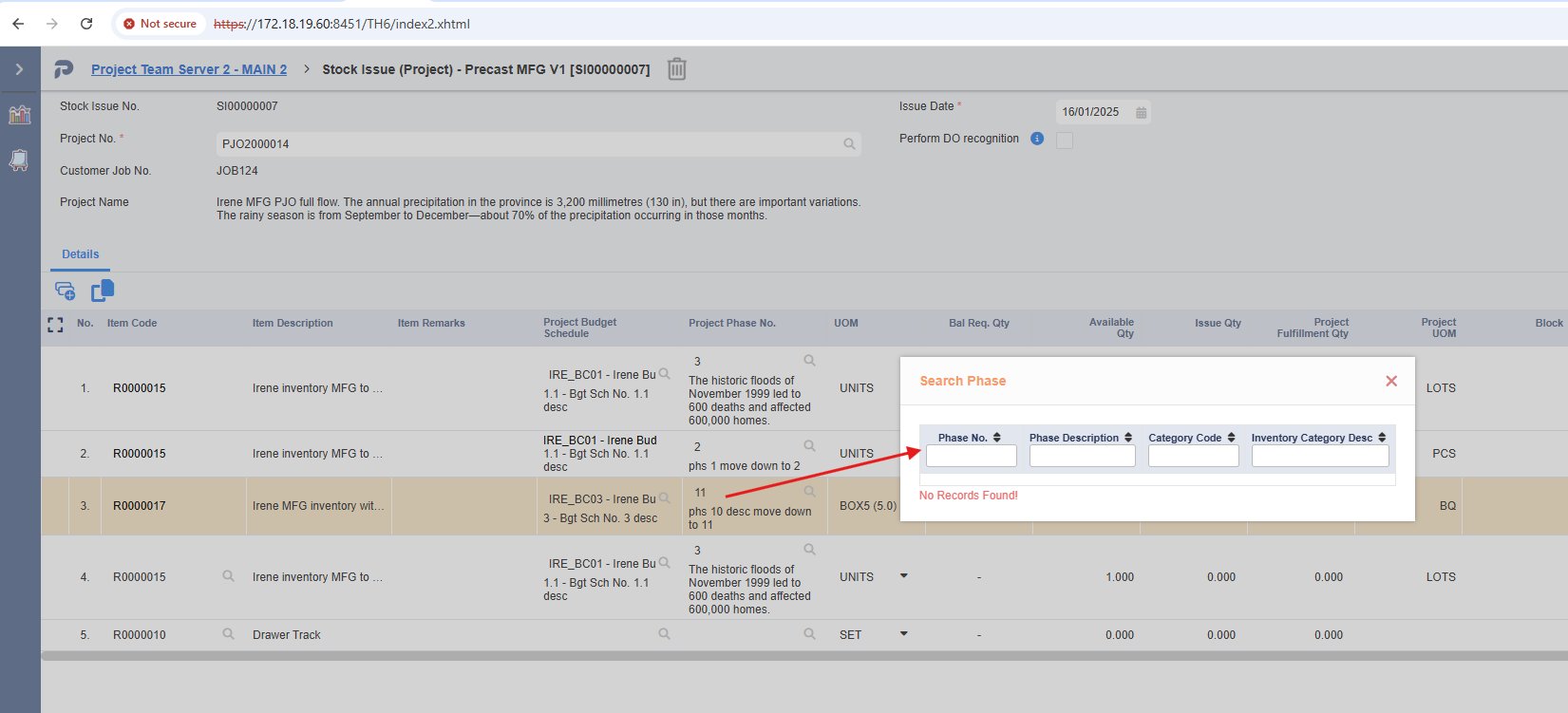Image resolution: width=1568 pixels, height=713 pixels.
Task: Open the UNITS dropdown in row 4
Action: [x=904, y=575]
